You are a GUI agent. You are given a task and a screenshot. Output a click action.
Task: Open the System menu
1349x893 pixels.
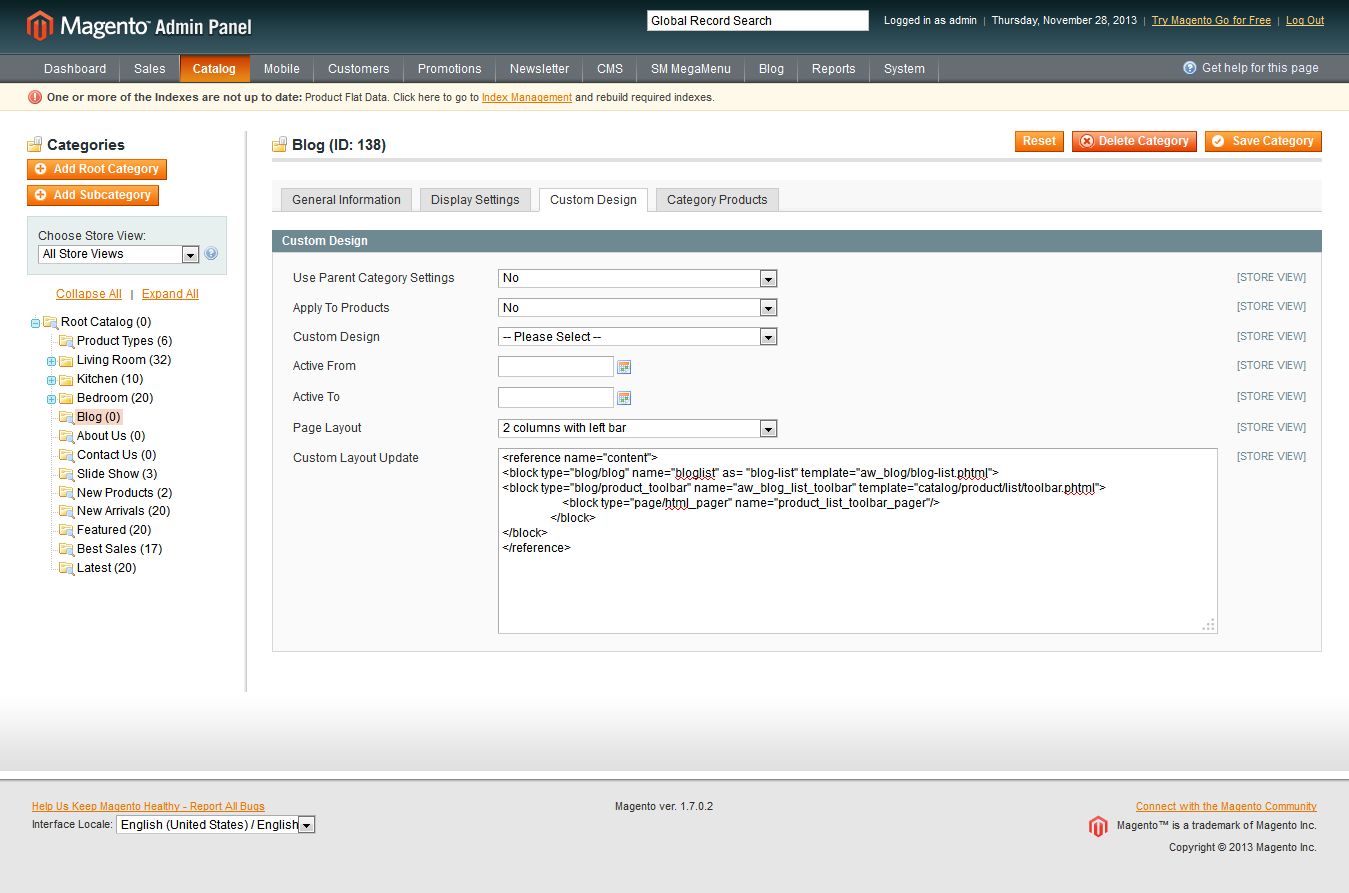[904, 69]
